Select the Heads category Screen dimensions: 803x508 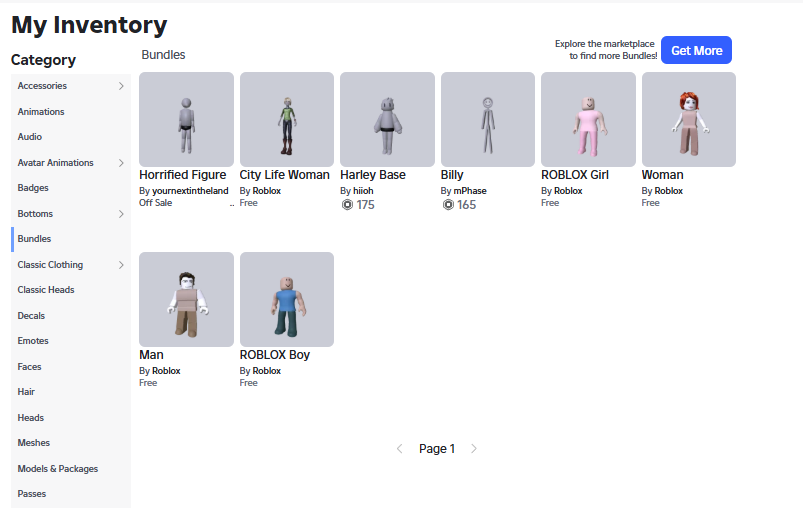click(x=71, y=418)
